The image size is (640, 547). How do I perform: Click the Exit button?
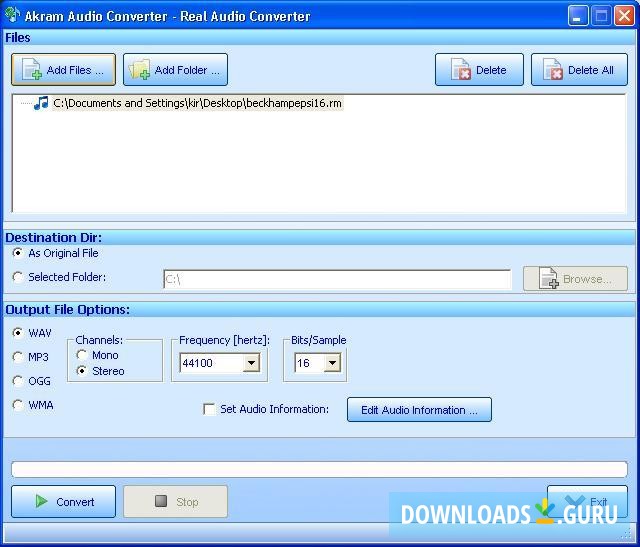tap(587, 501)
